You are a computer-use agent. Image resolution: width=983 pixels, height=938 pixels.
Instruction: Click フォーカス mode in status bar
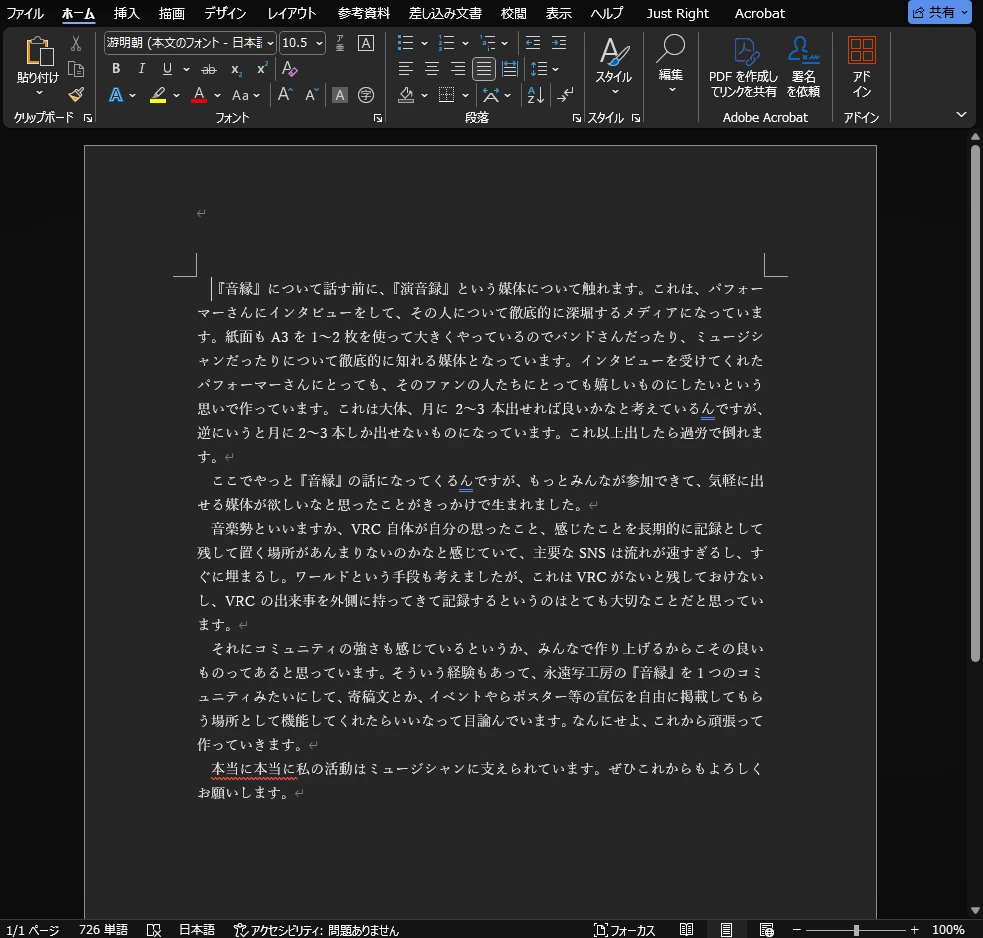pos(625,930)
